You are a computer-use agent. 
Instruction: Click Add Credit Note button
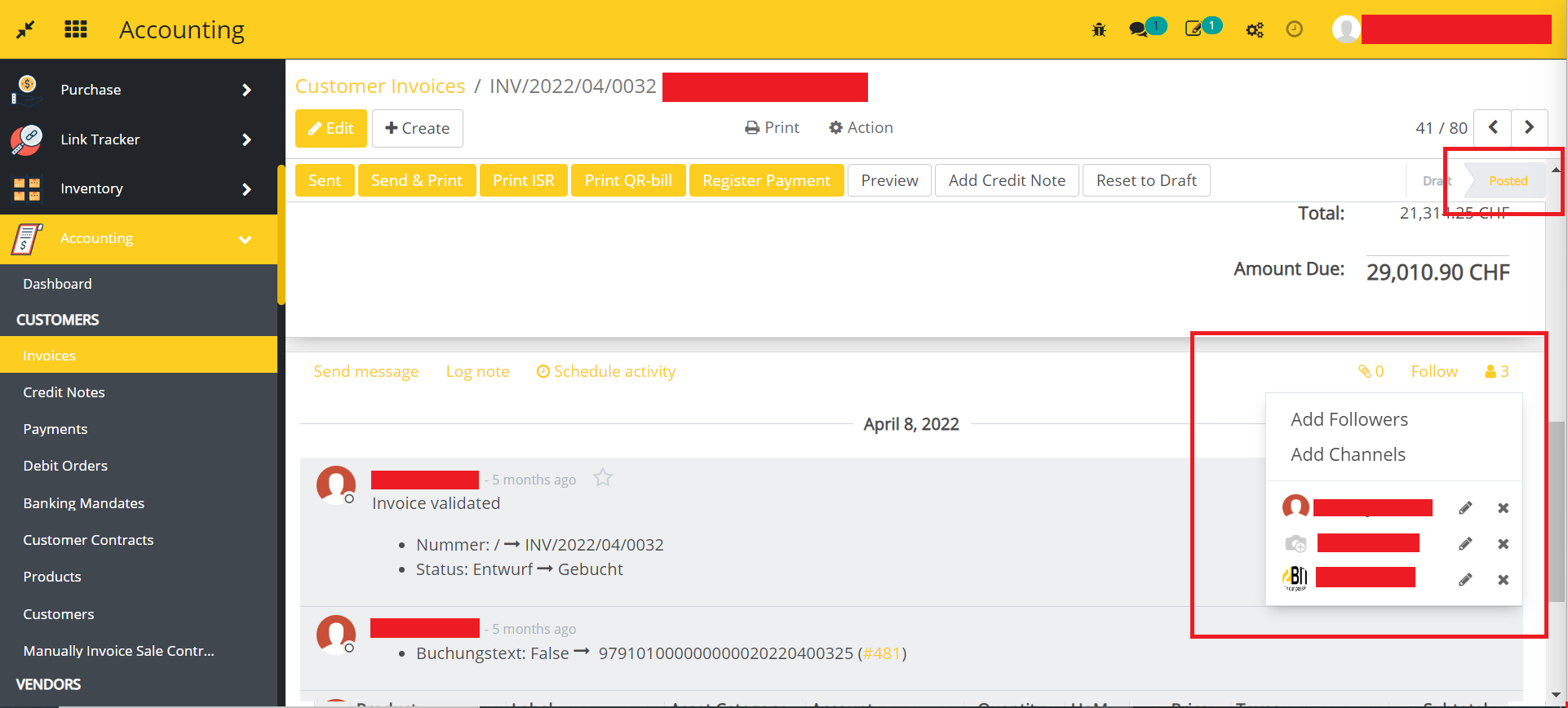[1007, 180]
